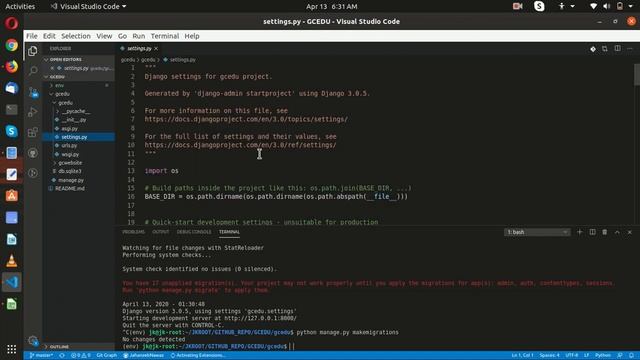Open the View menu
Viewport: 640px width, 360px height.
(x=104, y=36)
